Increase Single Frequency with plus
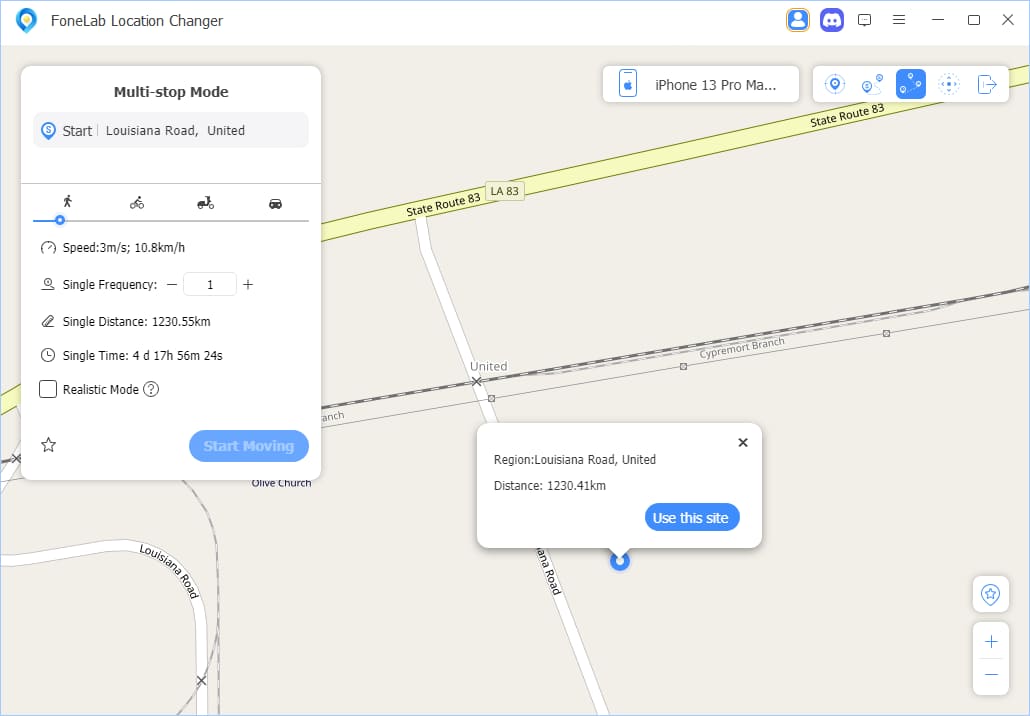Viewport: 1030px width, 716px height. pyautogui.click(x=248, y=284)
